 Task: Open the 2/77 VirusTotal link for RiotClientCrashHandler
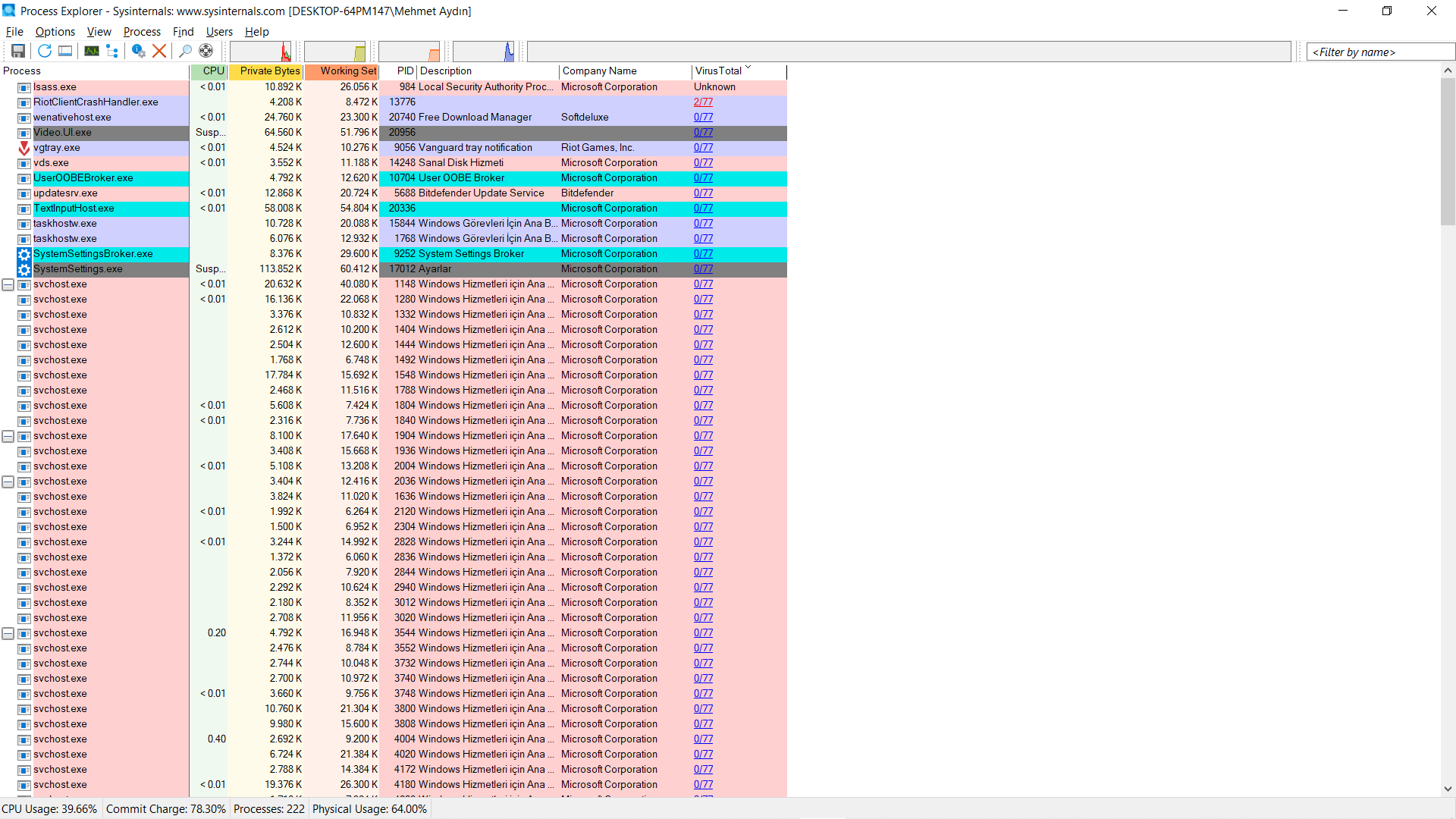[x=703, y=102]
